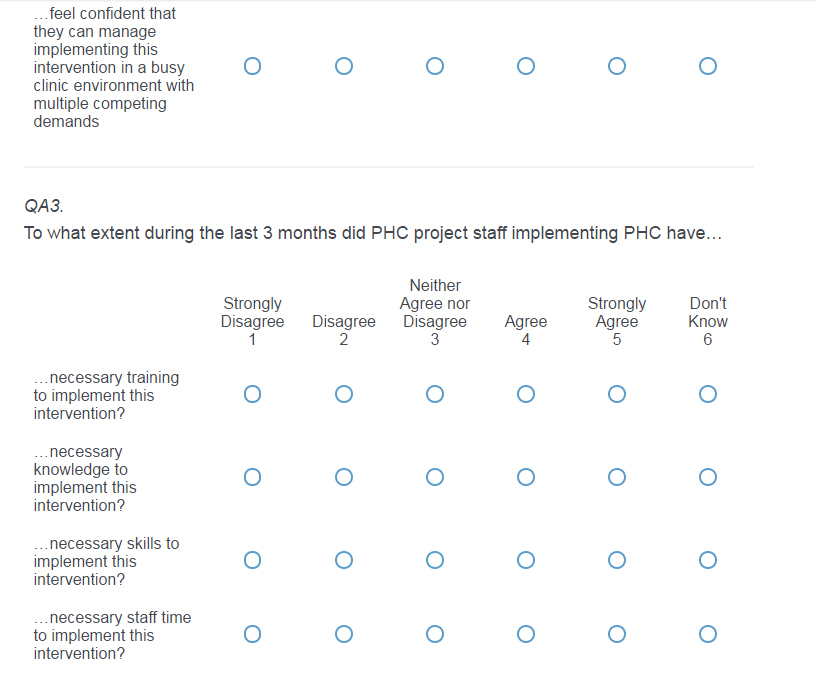Image resolution: width=816 pixels, height=677 pixels.
Task: Select Disagree for necessary staff time
Action: pos(344,634)
